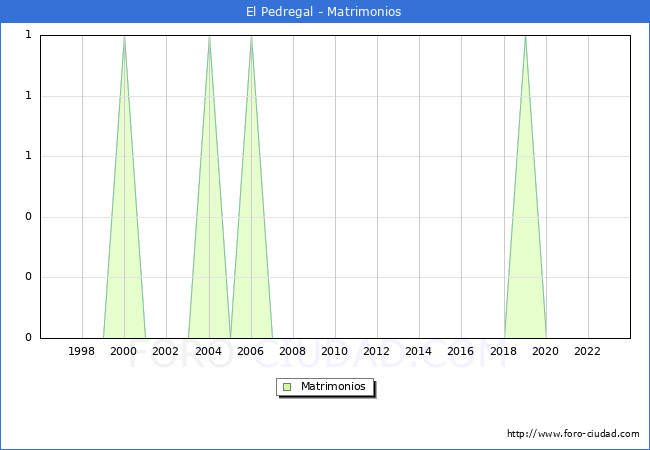This screenshot has width=650, height=450.
Task: Click the 2018 x-axis label
Action: (x=504, y=351)
